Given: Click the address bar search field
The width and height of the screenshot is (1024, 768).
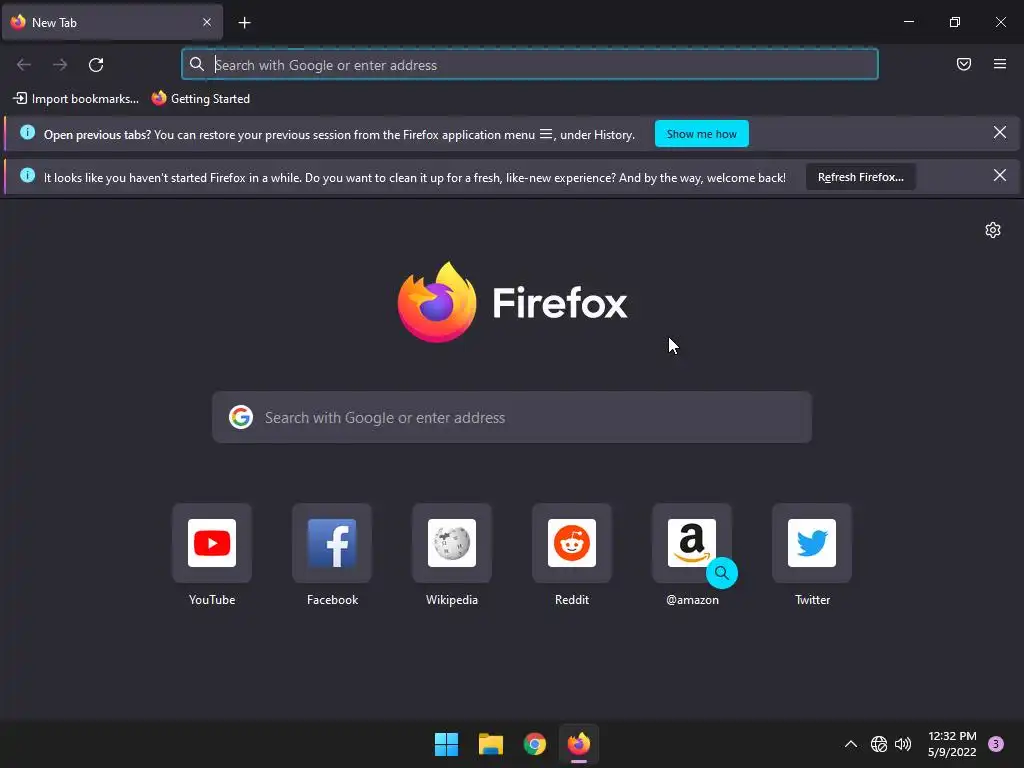Looking at the screenshot, I should tap(530, 65).
